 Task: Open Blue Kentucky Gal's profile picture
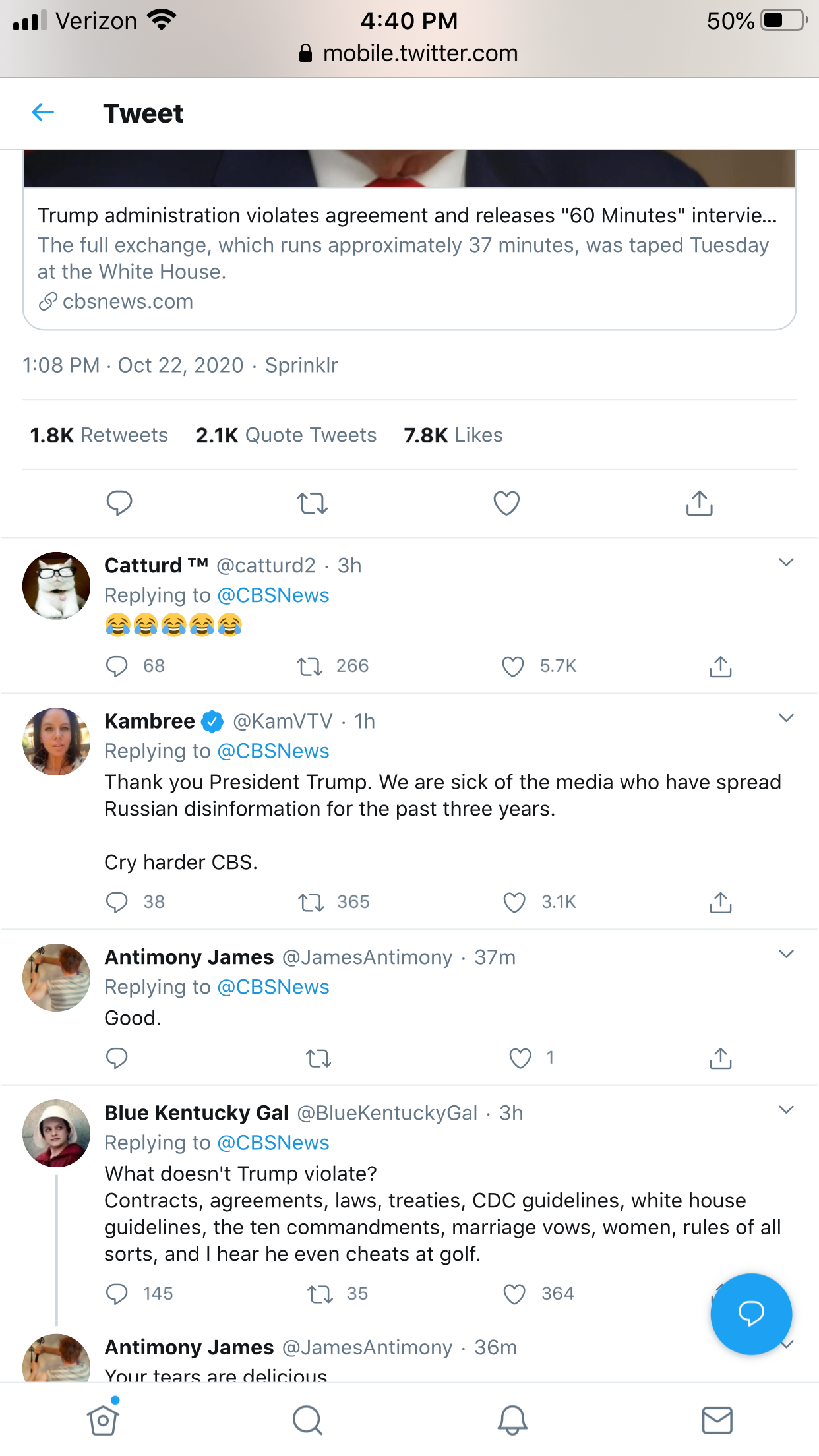[x=57, y=1133]
